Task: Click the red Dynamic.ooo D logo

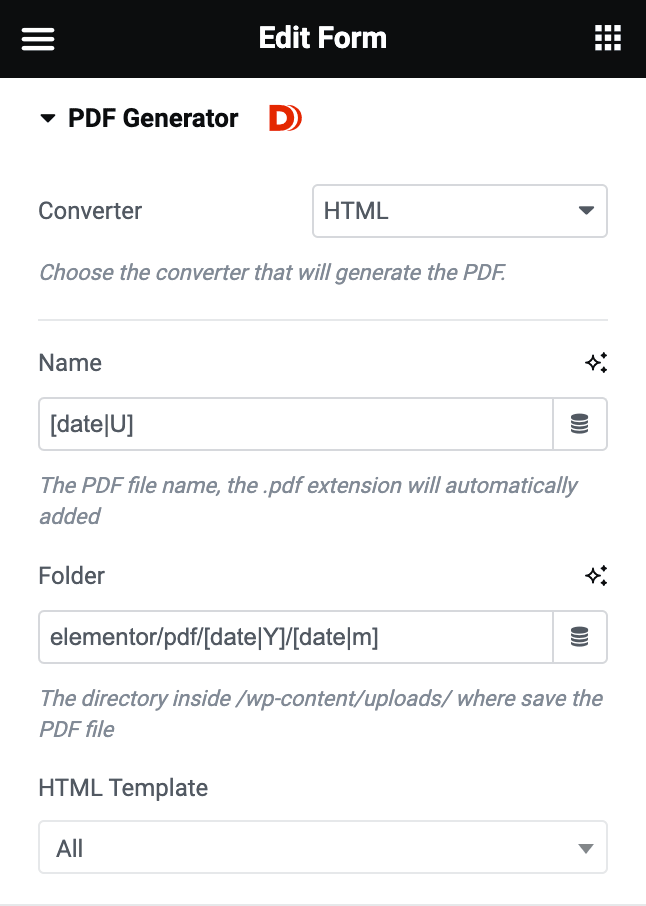Action: click(285, 119)
